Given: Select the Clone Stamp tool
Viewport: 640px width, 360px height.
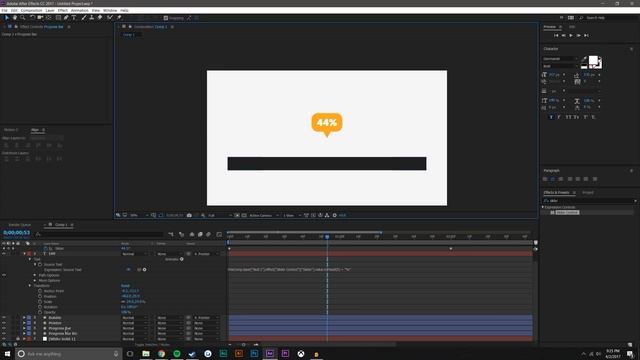Looking at the screenshot, I should (91, 18).
